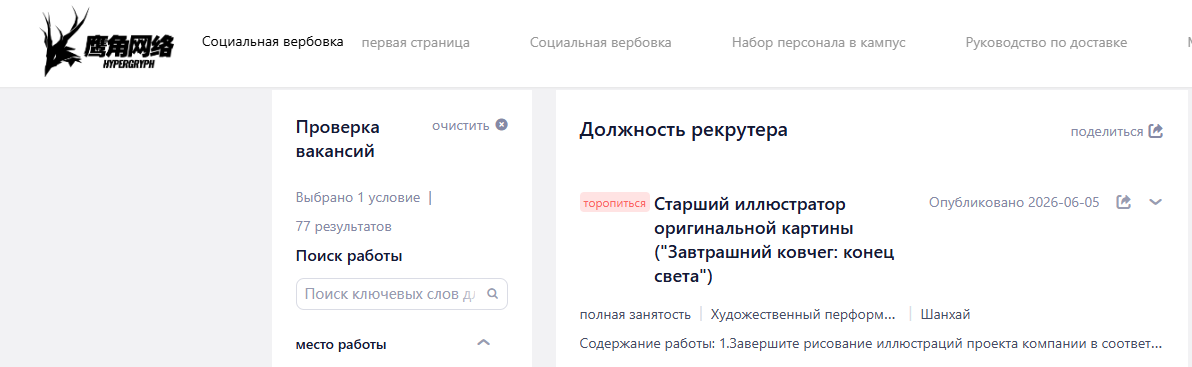Focus the Поиск ключевых слов input field
Screen dimensions: 1192x367
[x=401, y=293]
